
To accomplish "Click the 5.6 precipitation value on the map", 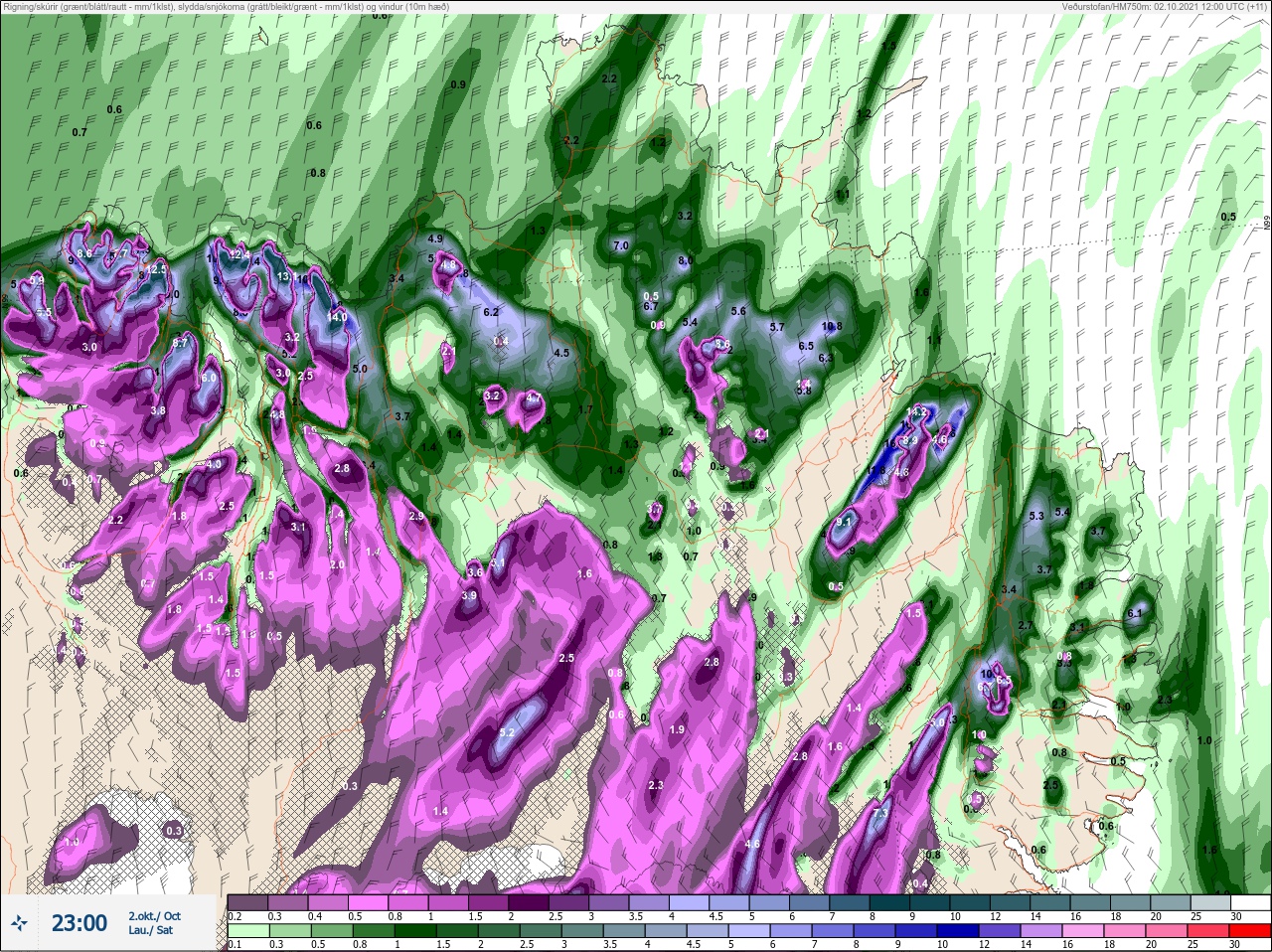I will click(738, 312).
